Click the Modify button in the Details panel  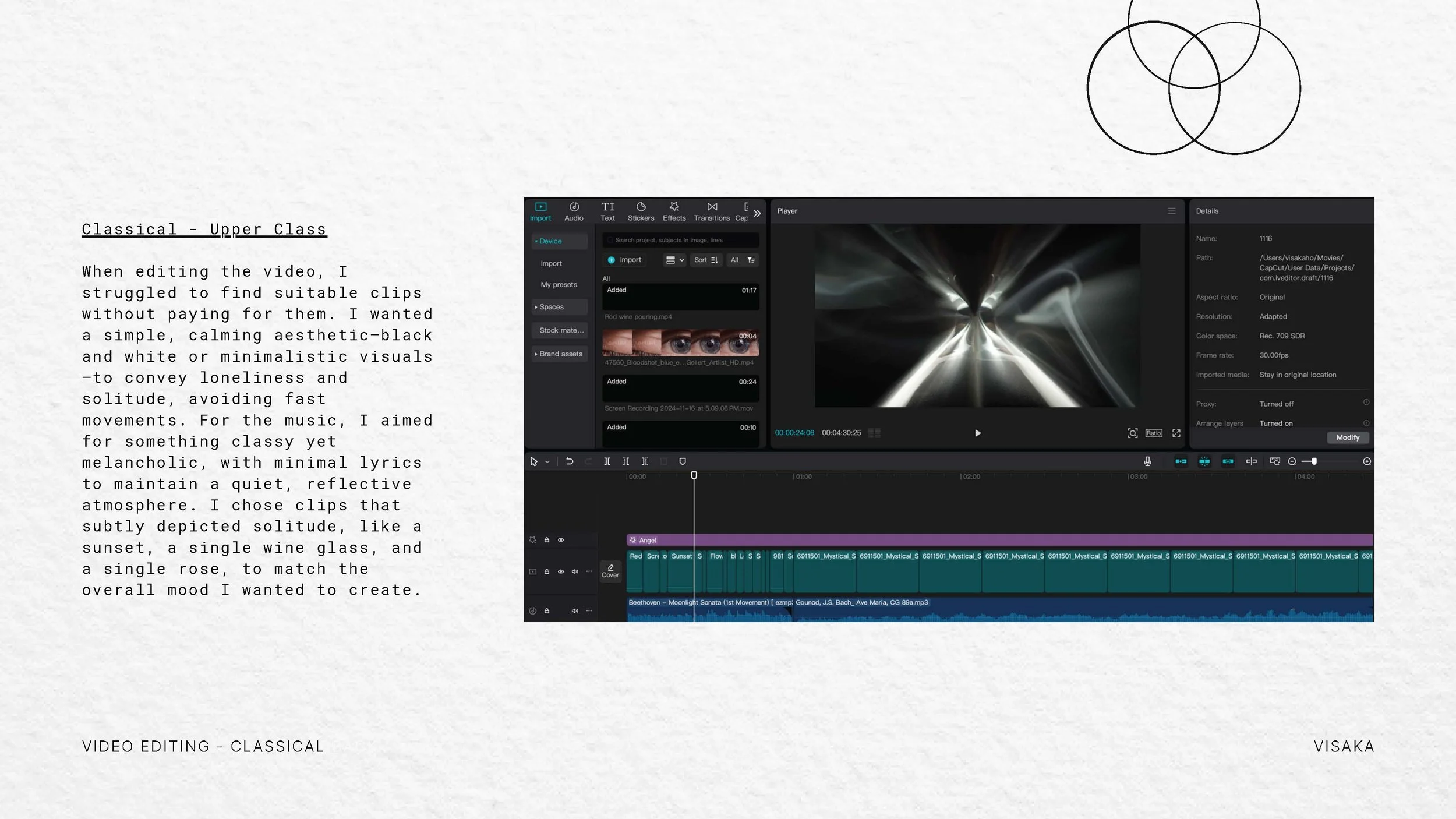click(x=1348, y=437)
